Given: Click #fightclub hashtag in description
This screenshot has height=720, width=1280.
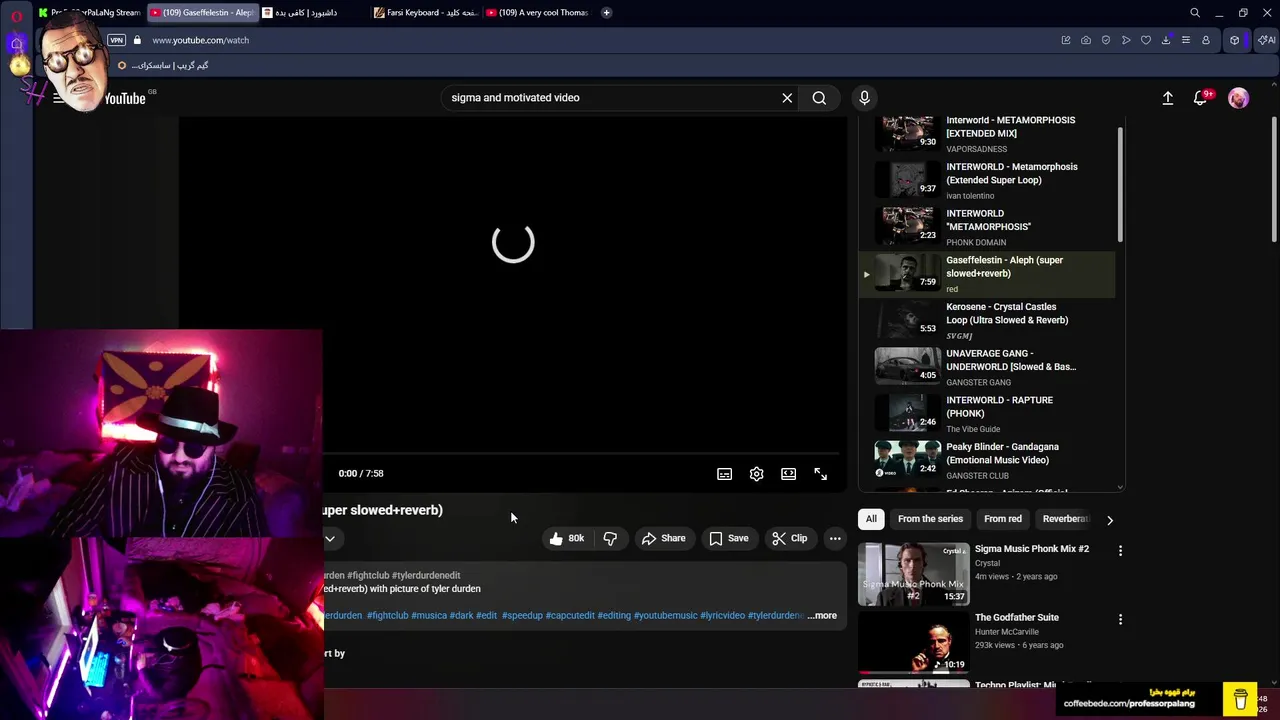Looking at the screenshot, I should coord(387,616).
